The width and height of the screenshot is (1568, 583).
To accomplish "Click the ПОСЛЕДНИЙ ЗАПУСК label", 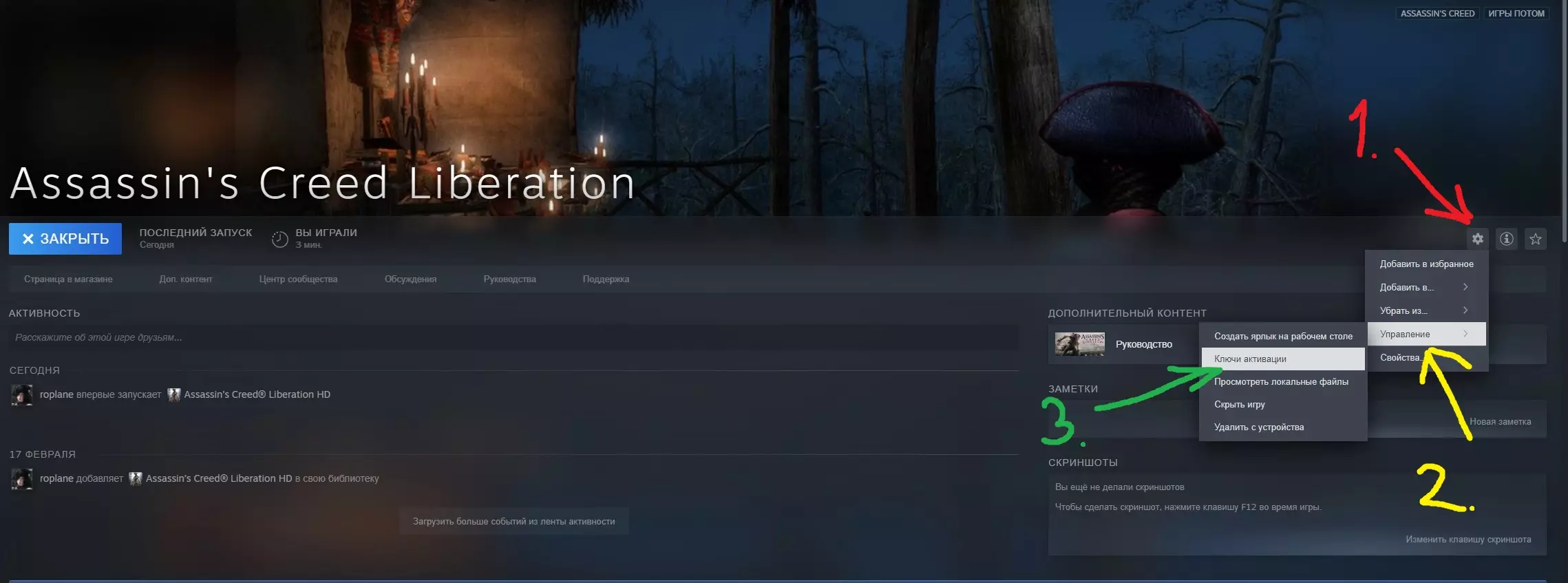I will pos(195,233).
